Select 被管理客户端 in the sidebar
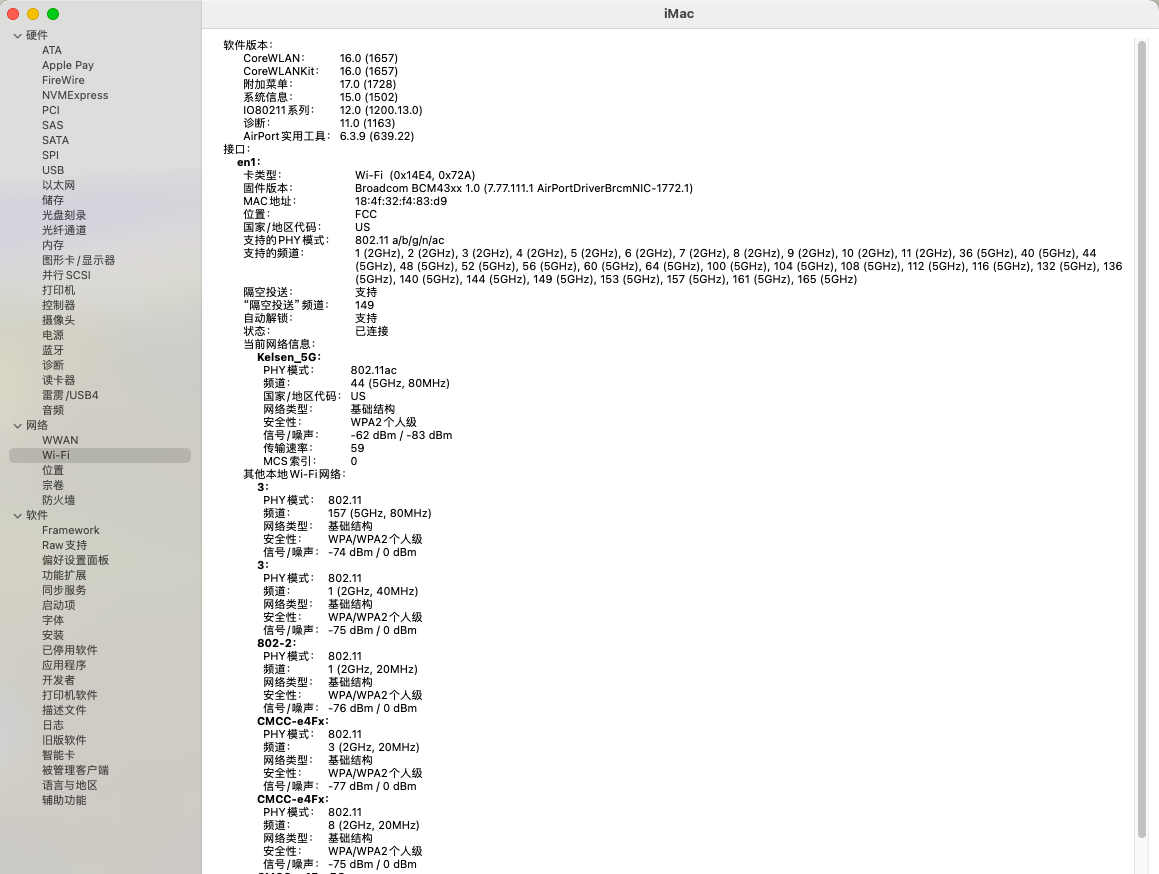Screen dimensions: 1159x874 tap(75, 770)
